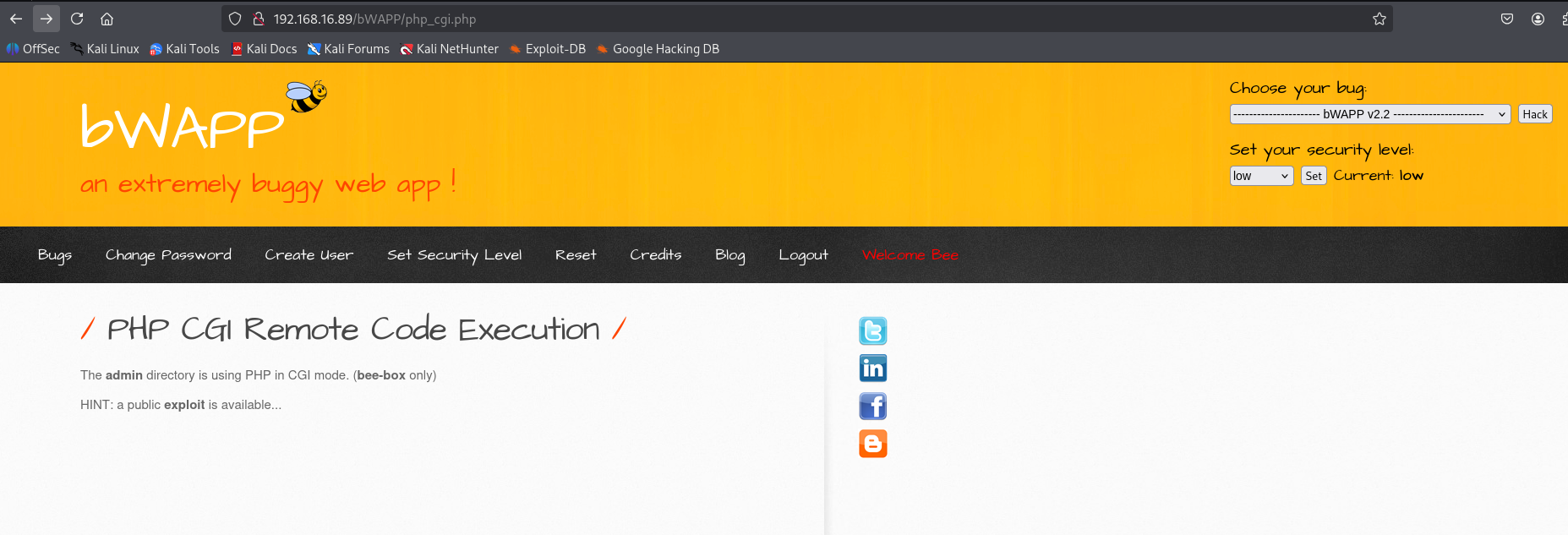1568x535 pixels.
Task: Open the Kali Forums bookmark
Action: 348,49
